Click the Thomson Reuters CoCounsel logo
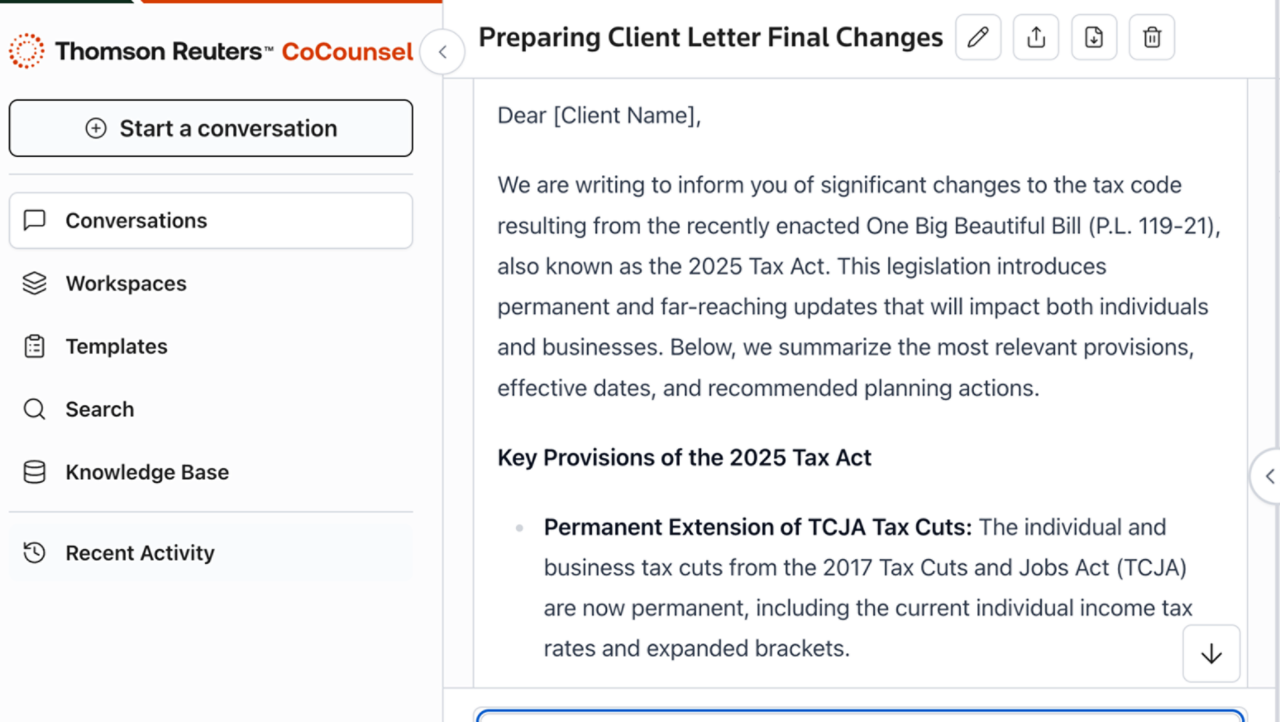The height and width of the screenshot is (722, 1280). 211,51
